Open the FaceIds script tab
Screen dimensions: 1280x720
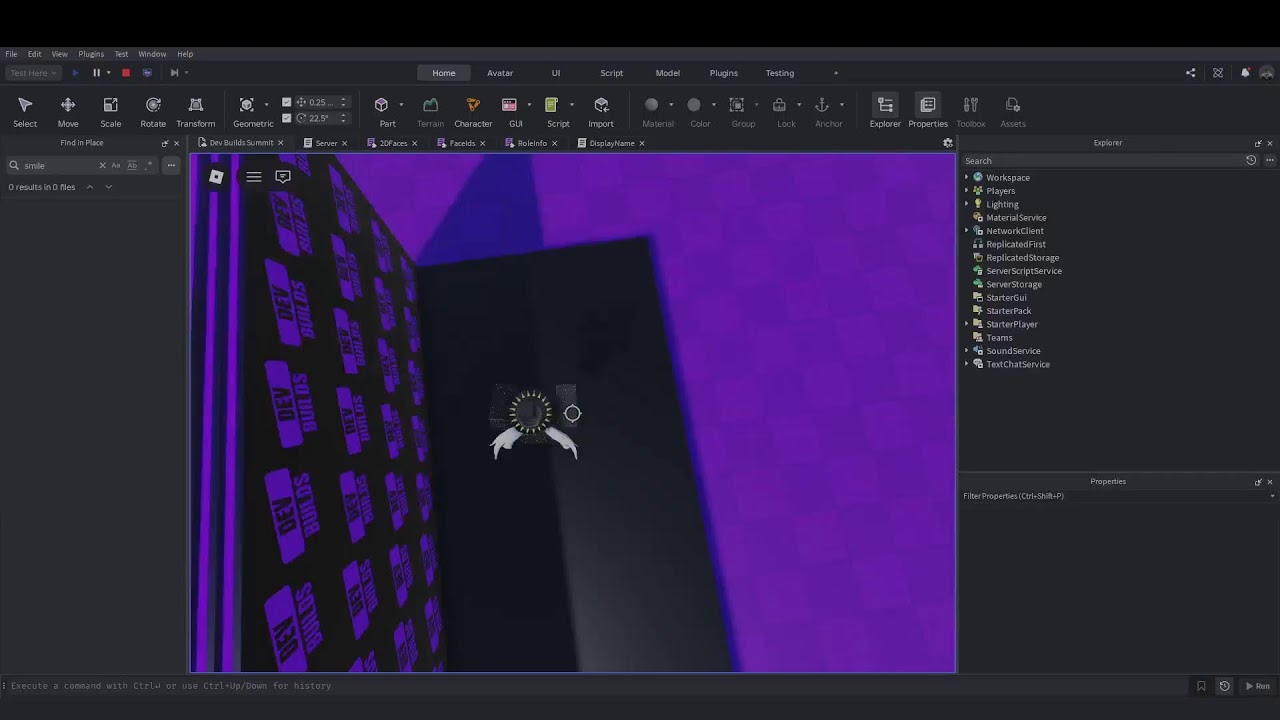(462, 143)
